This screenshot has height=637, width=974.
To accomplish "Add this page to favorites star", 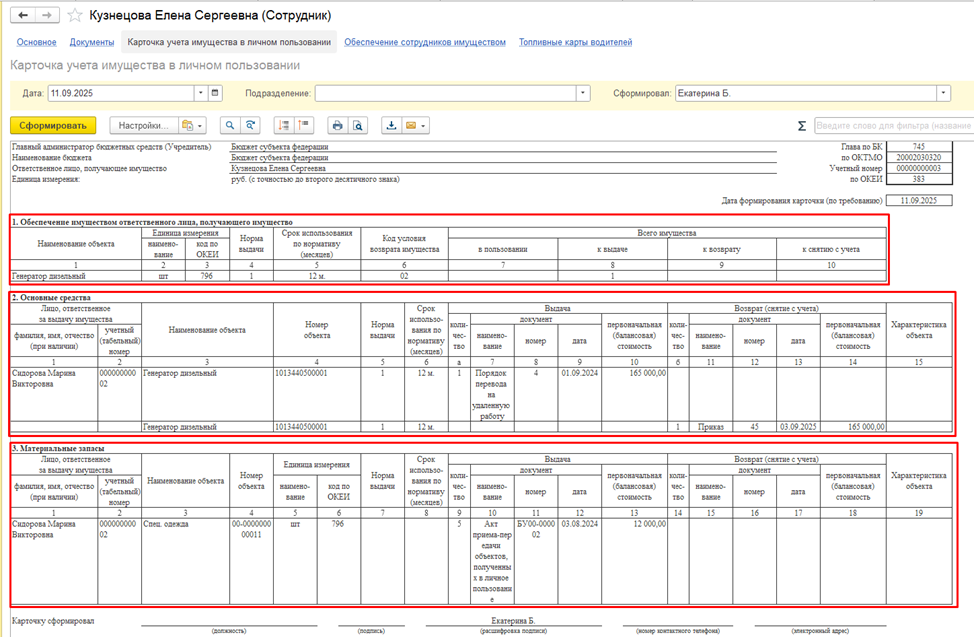I will pyautogui.click(x=75, y=16).
